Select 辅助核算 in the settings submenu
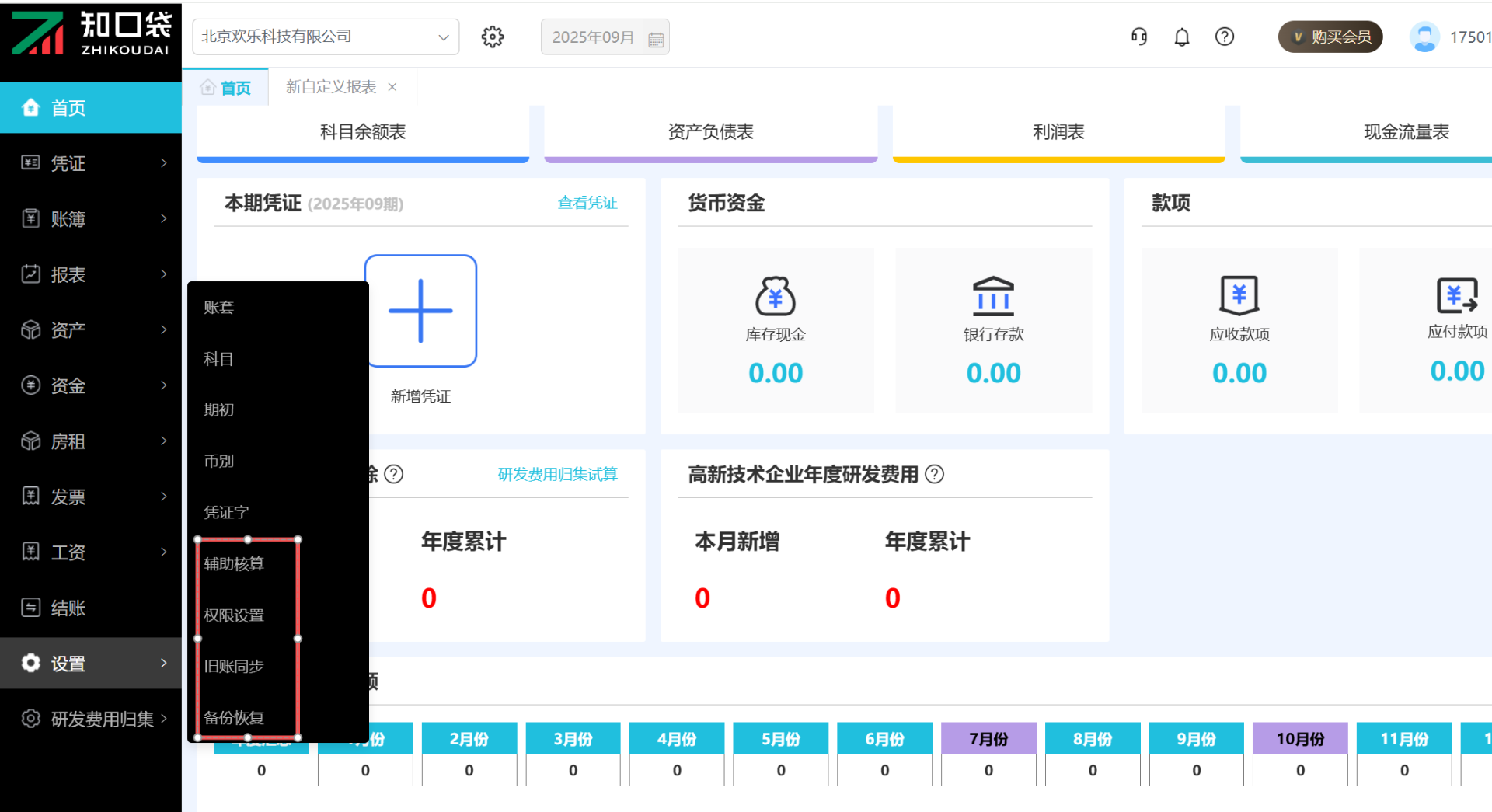 click(x=234, y=563)
